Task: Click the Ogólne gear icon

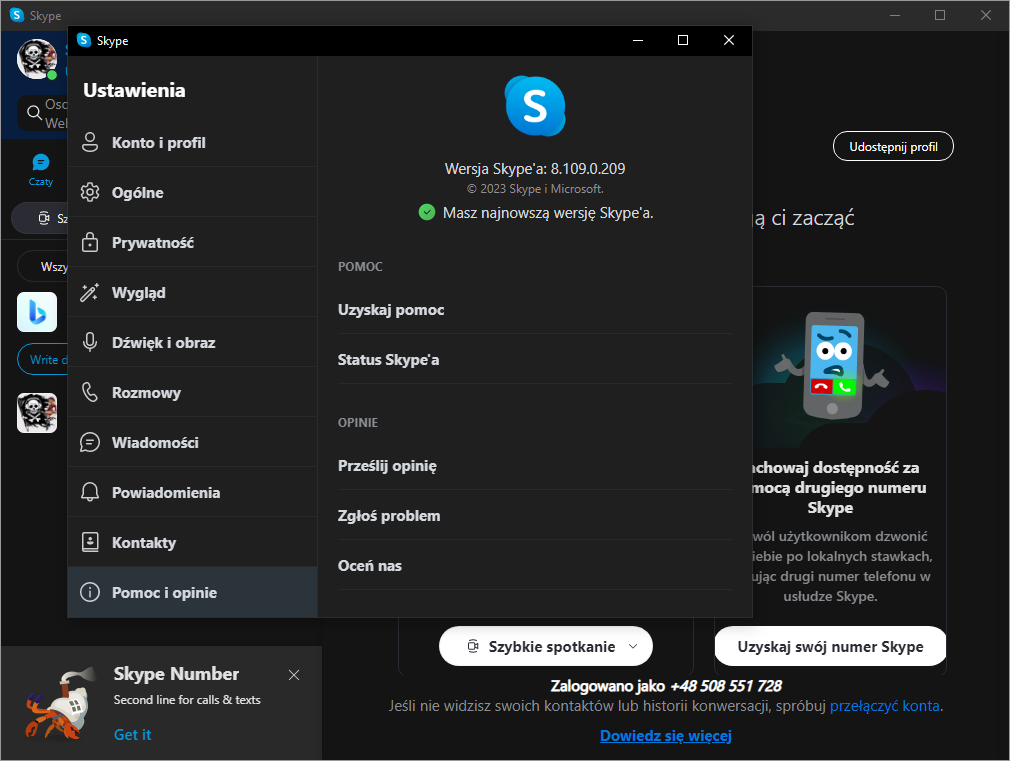Action: [x=90, y=192]
